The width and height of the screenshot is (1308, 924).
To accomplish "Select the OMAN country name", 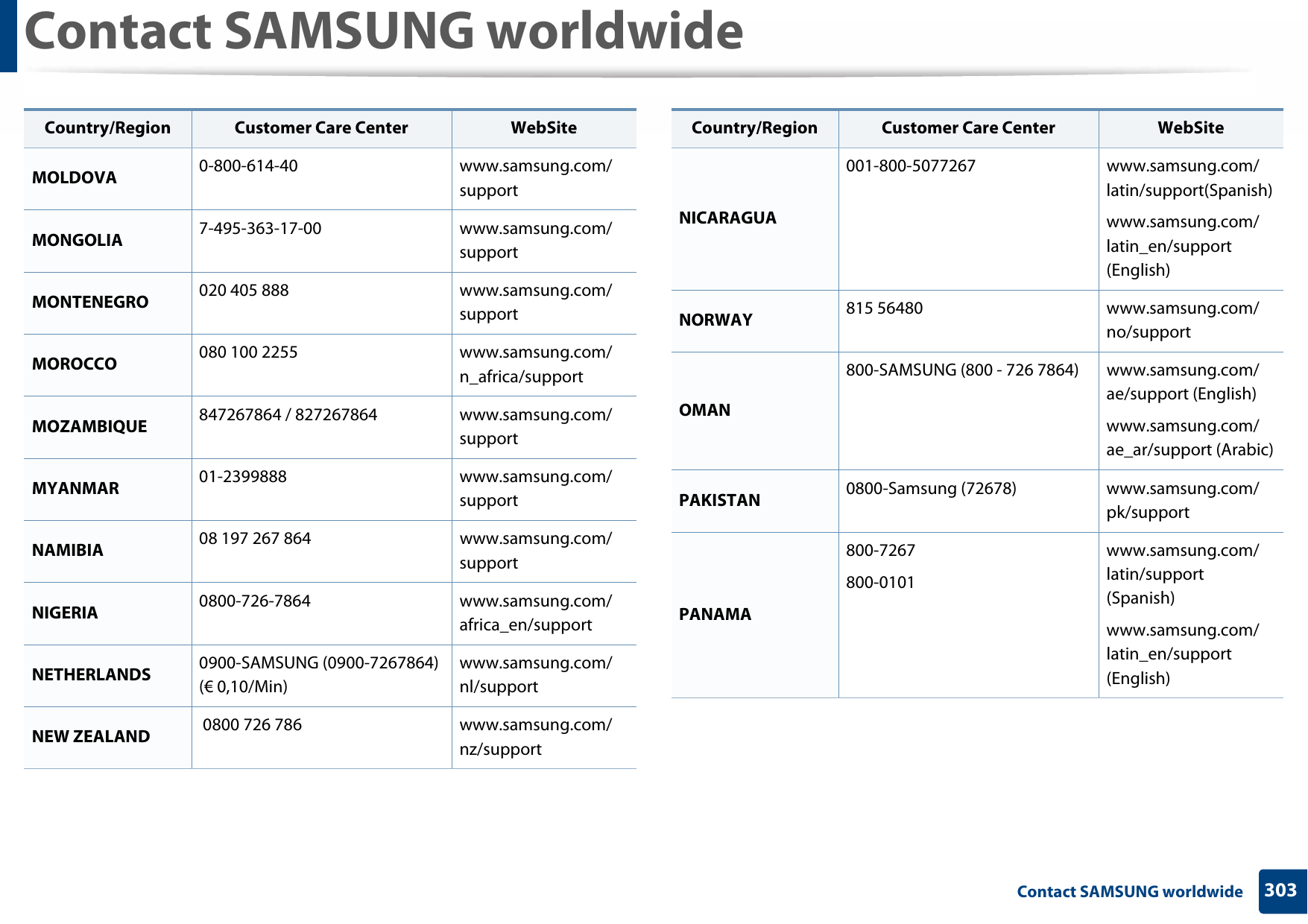I will tap(704, 411).
